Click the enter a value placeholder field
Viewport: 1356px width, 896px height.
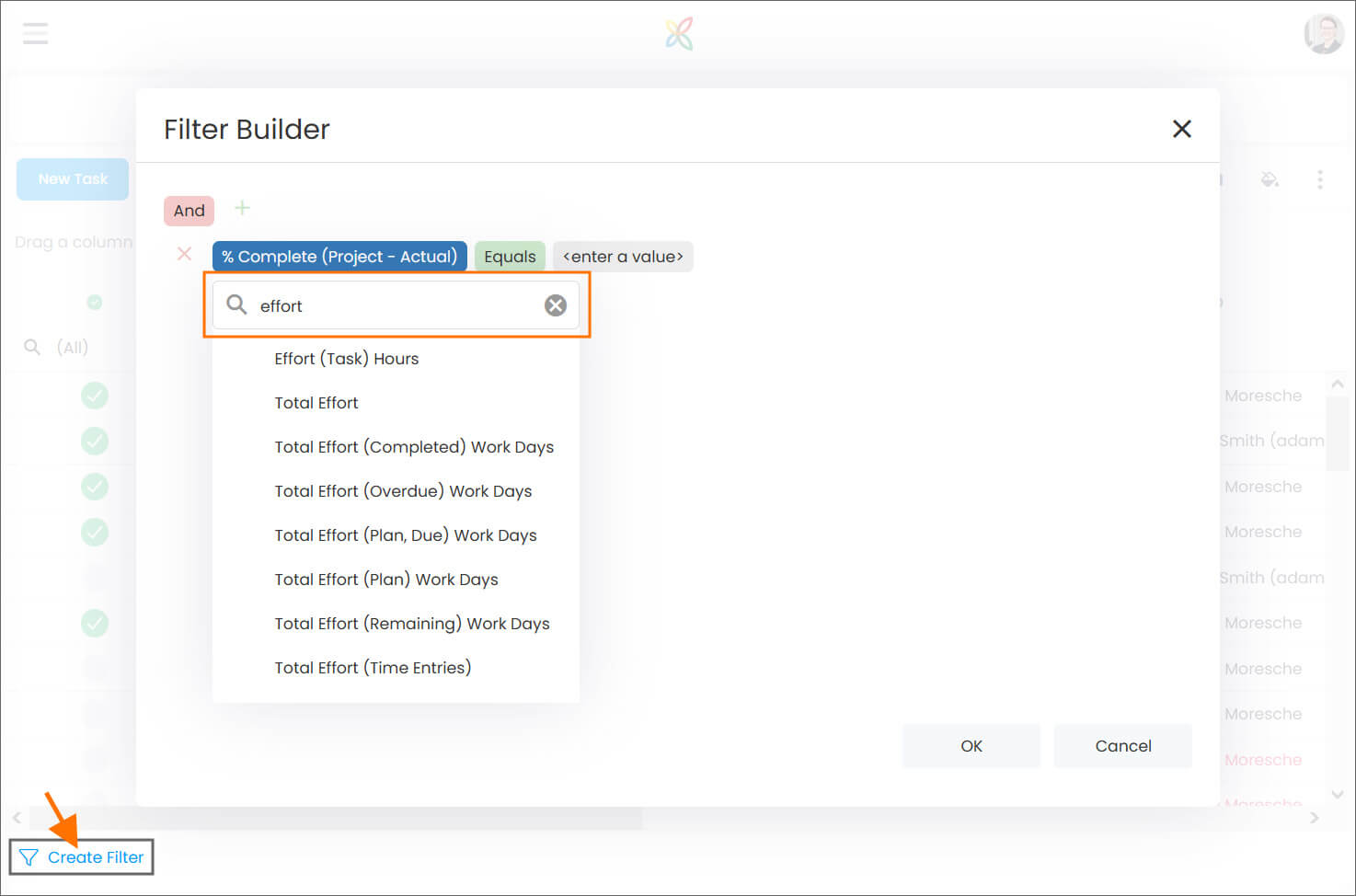click(x=623, y=256)
